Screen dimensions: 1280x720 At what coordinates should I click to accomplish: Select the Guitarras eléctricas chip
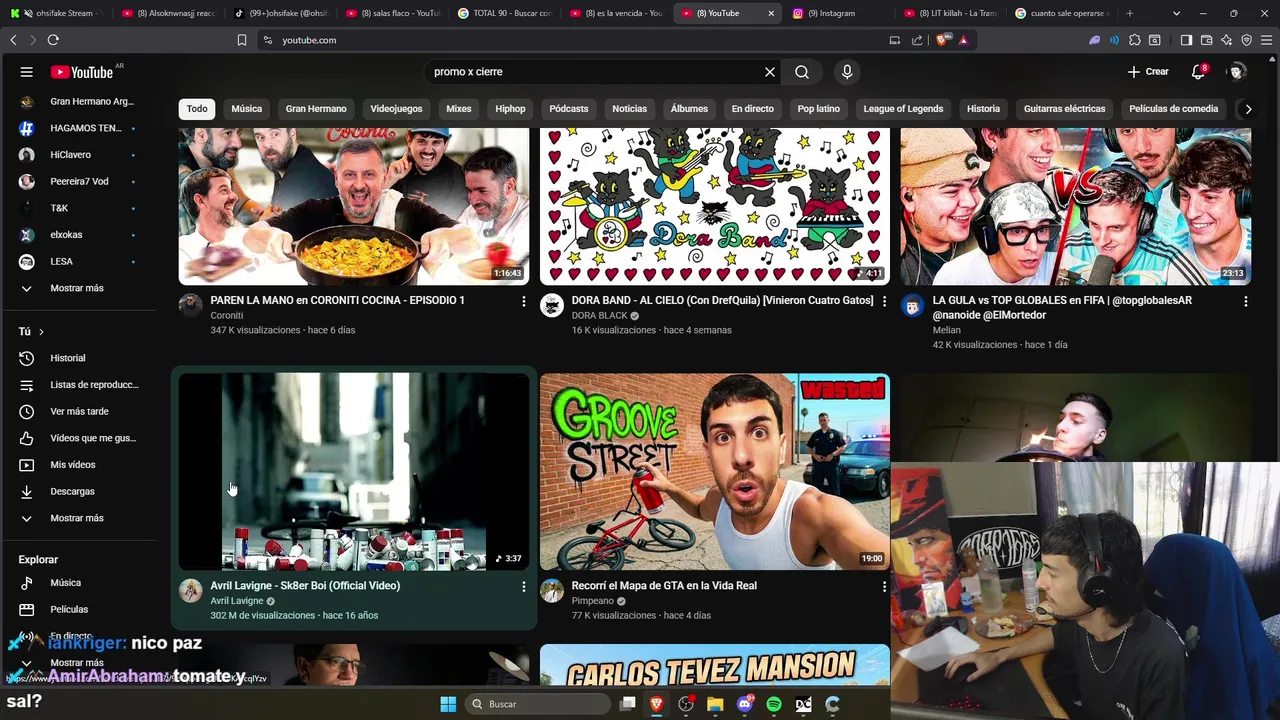pyautogui.click(x=1064, y=109)
